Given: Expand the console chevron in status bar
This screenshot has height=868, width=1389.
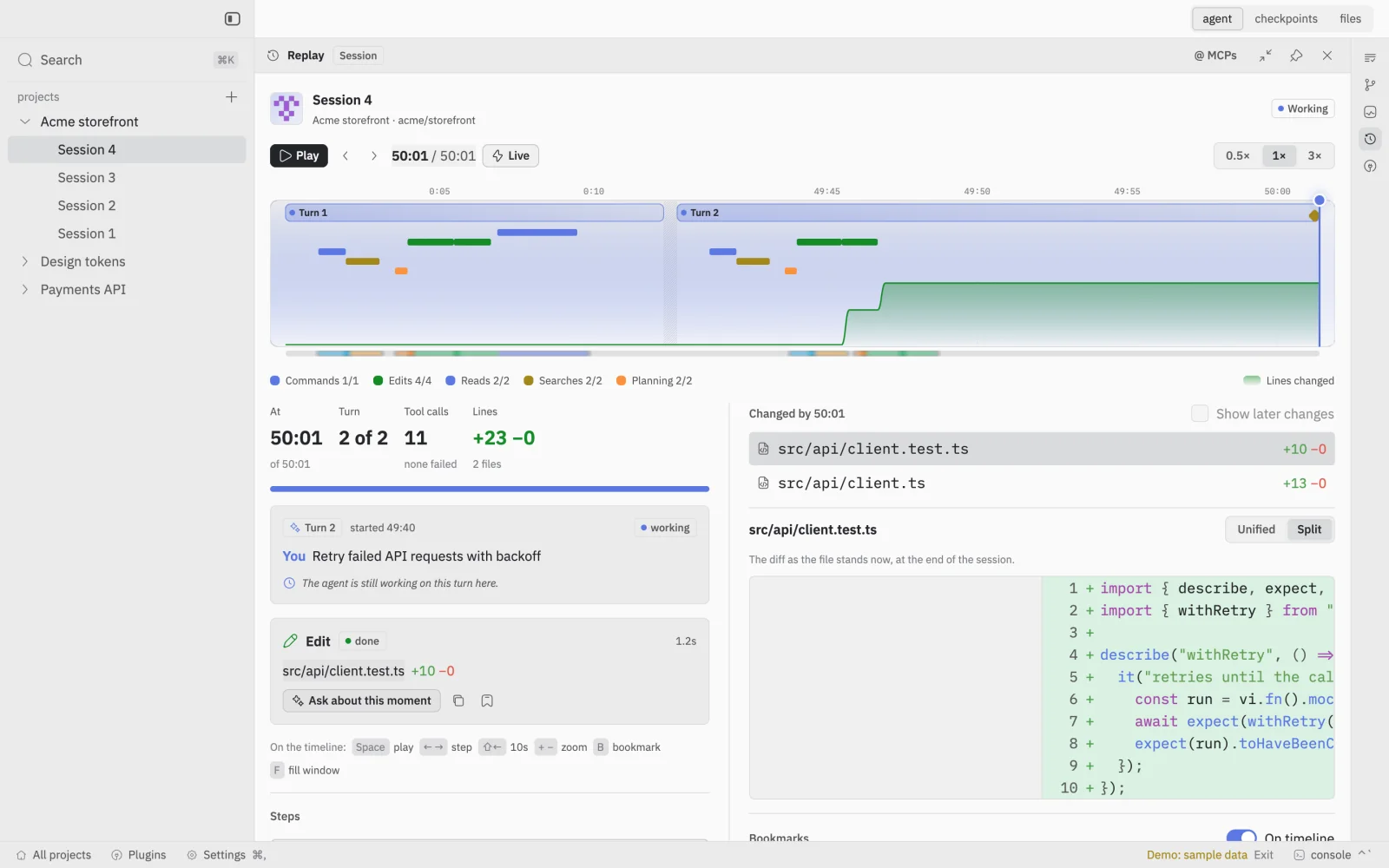Looking at the screenshot, I should point(1364,854).
